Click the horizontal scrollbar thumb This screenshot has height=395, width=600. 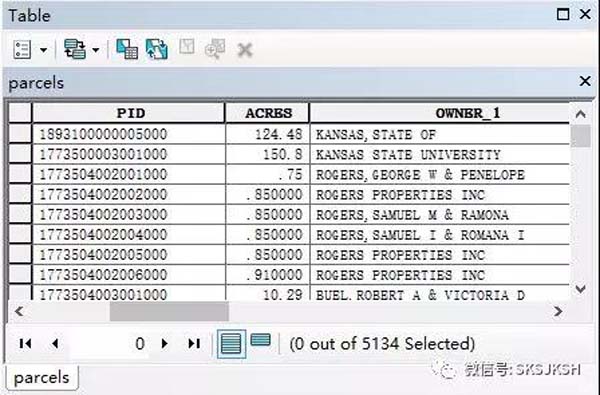coord(169,311)
